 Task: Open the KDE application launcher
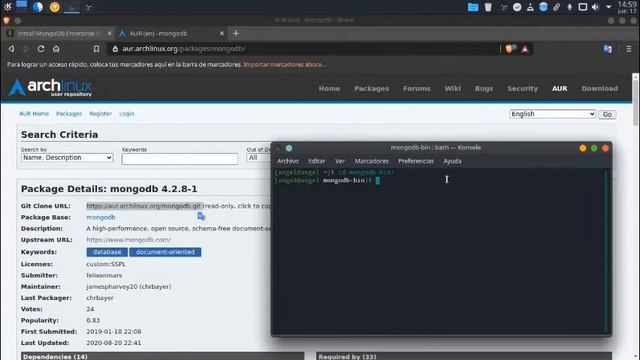coord(7,6)
